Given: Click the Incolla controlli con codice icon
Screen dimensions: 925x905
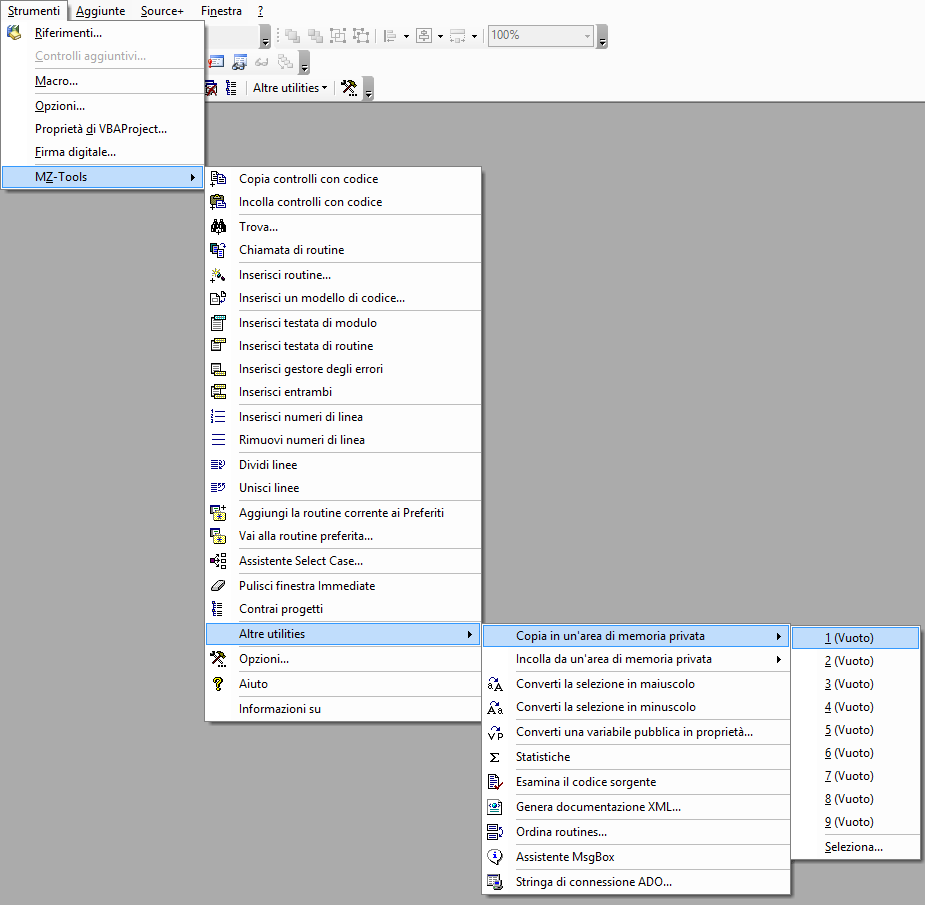Looking at the screenshot, I should coord(218,202).
